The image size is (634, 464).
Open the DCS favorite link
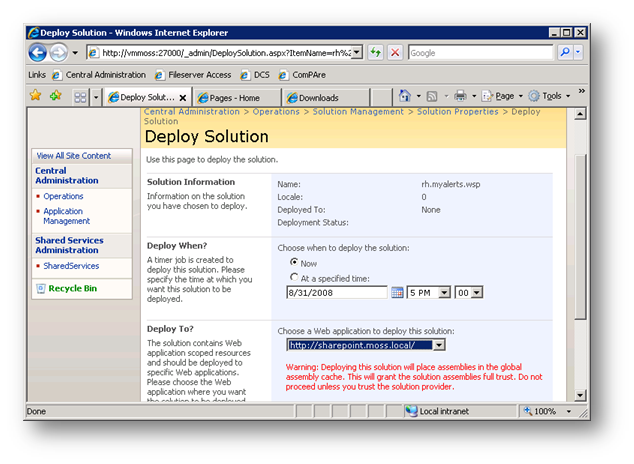(x=255, y=75)
